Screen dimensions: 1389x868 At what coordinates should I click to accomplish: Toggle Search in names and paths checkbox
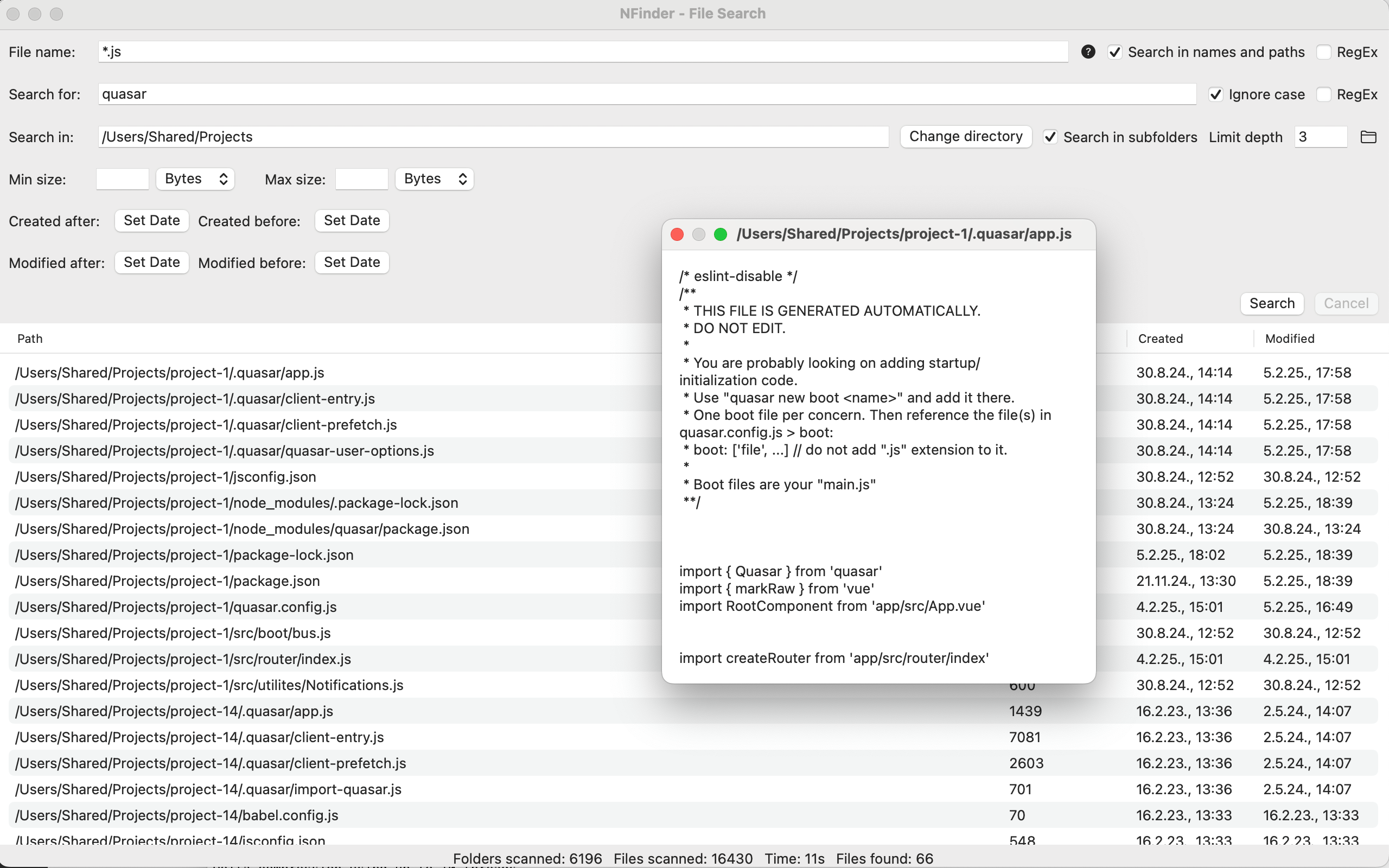pos(1114,52)
